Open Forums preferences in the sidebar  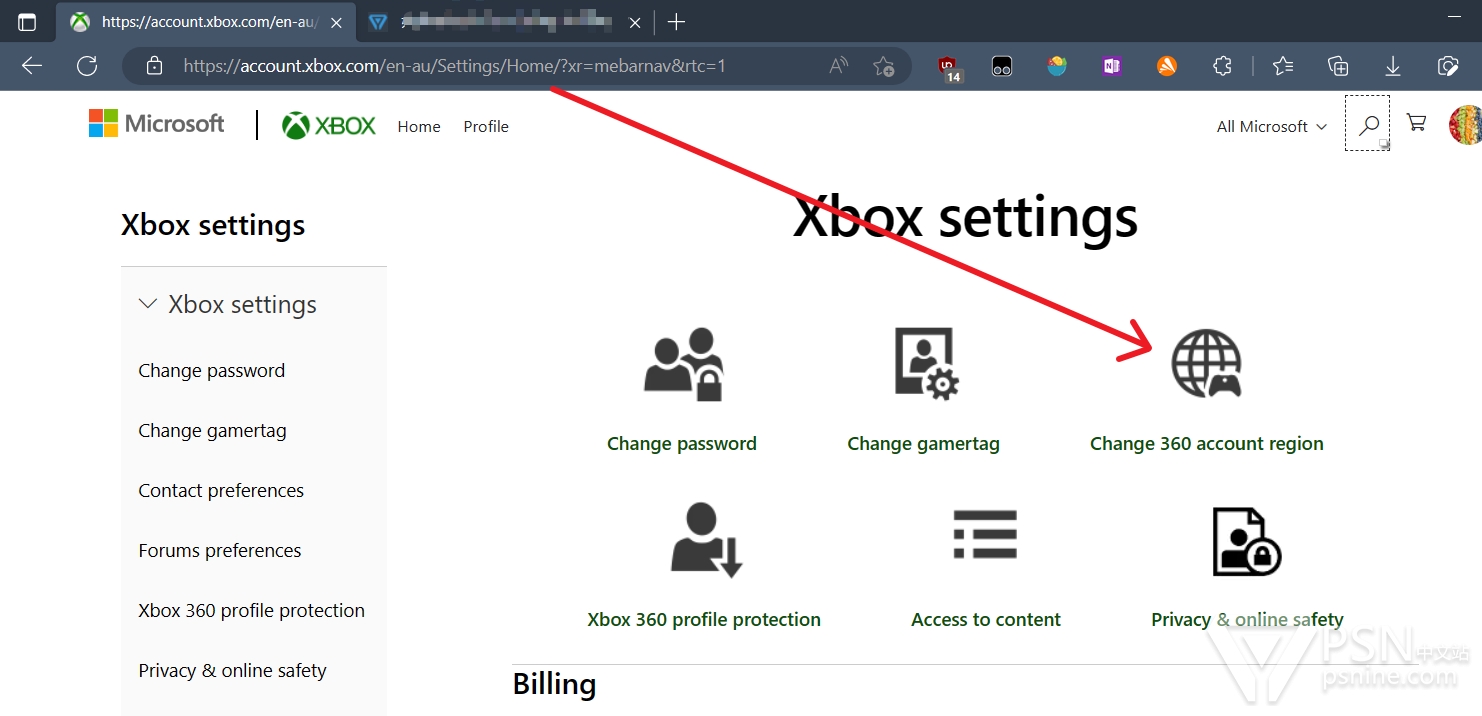tap(220, 551)
